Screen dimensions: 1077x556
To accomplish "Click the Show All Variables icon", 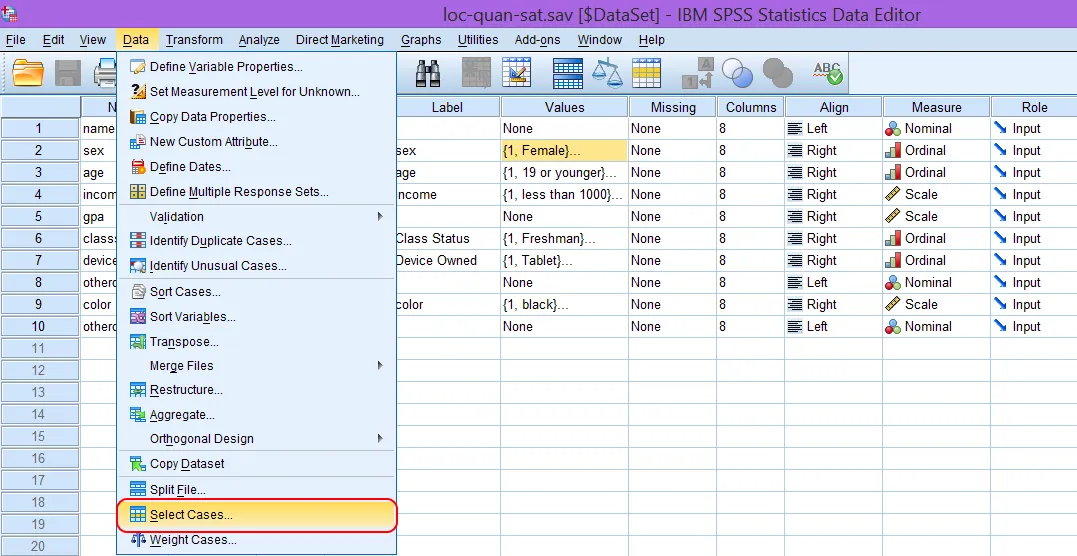I will [x=778, y=74].
